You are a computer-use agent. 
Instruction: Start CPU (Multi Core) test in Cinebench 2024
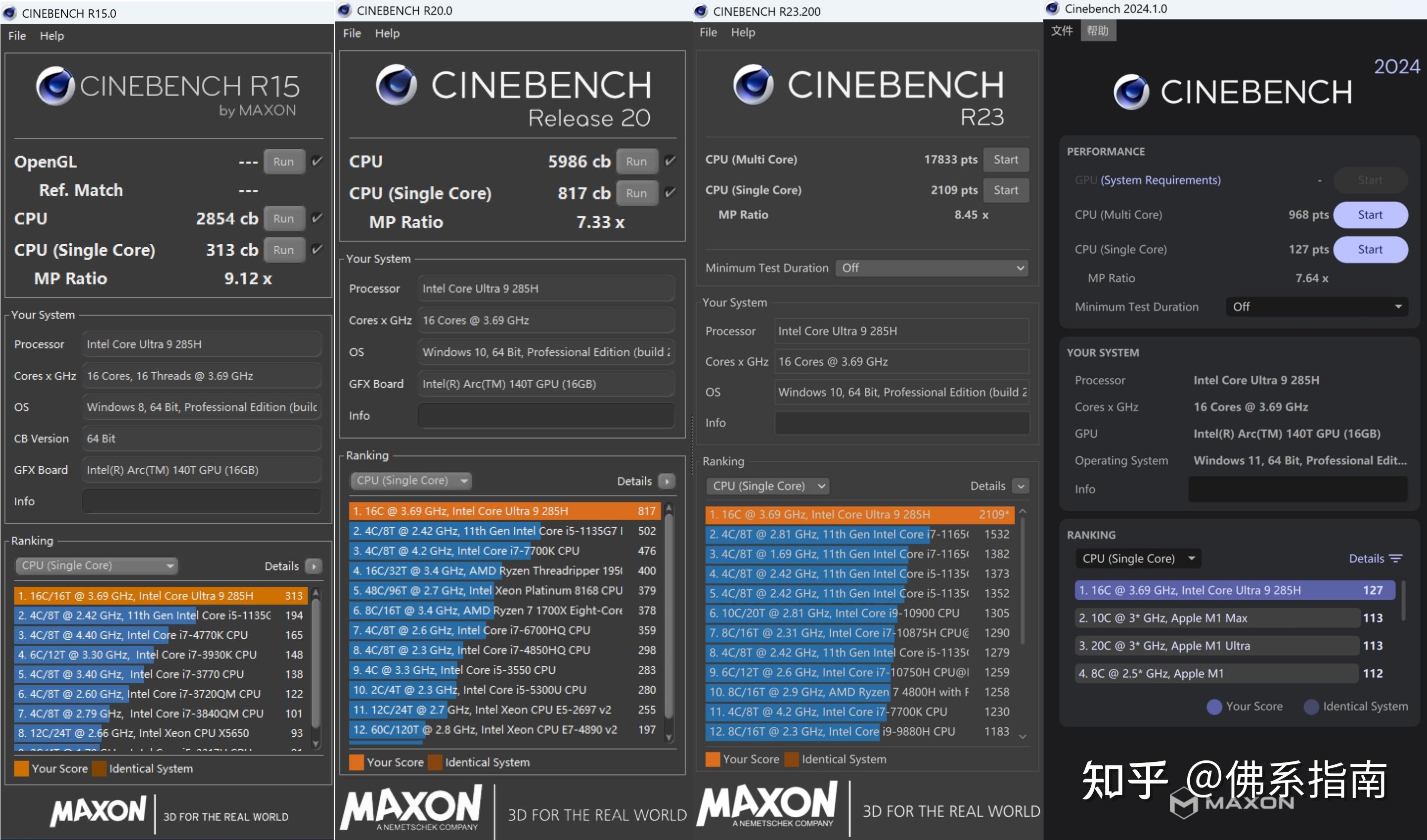tap(1370, 215)
